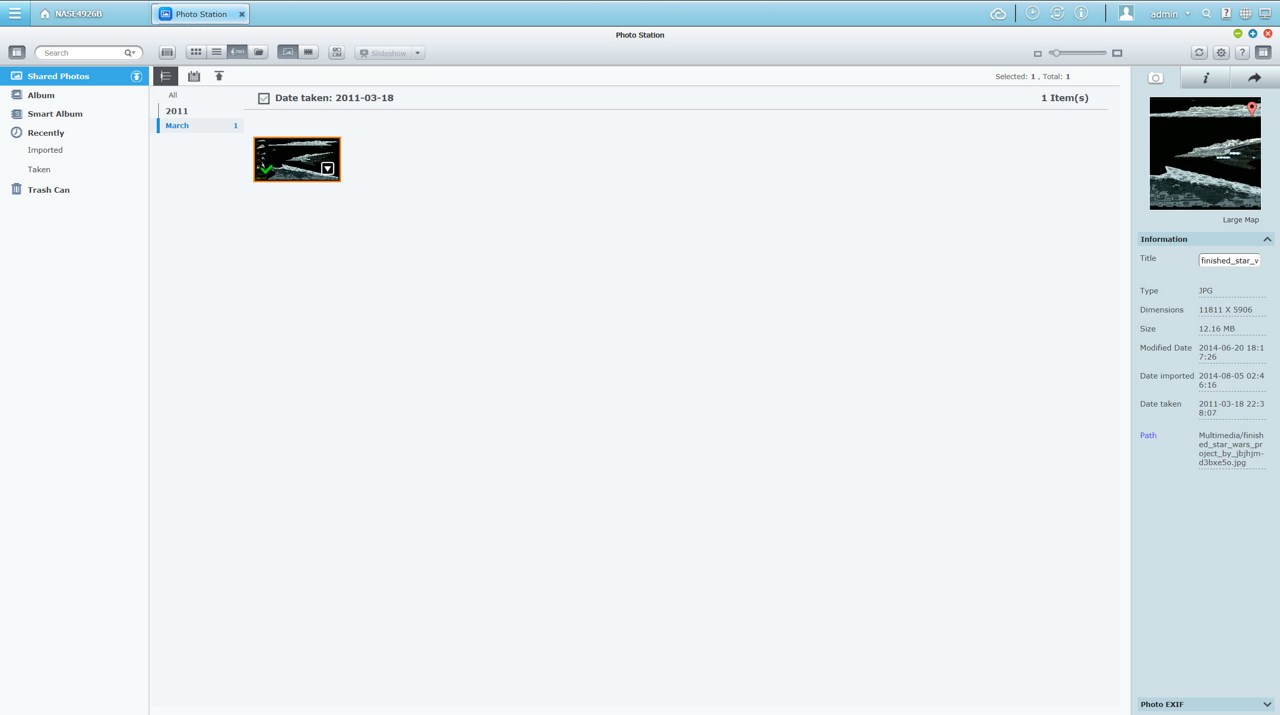Open the search options dropdown arrow
This screenshot has width=1280, height=715.
[130, 52]
